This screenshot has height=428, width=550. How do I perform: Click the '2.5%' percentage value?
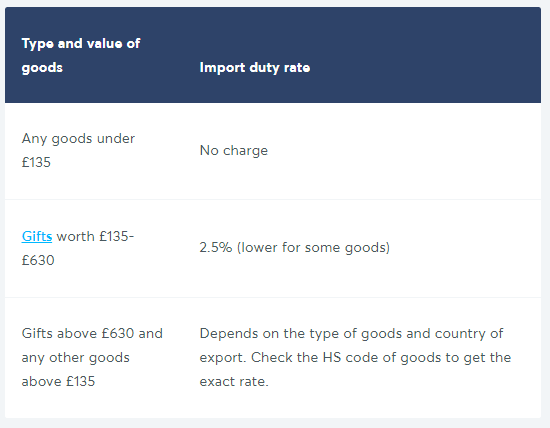click(x=216, y=248)
